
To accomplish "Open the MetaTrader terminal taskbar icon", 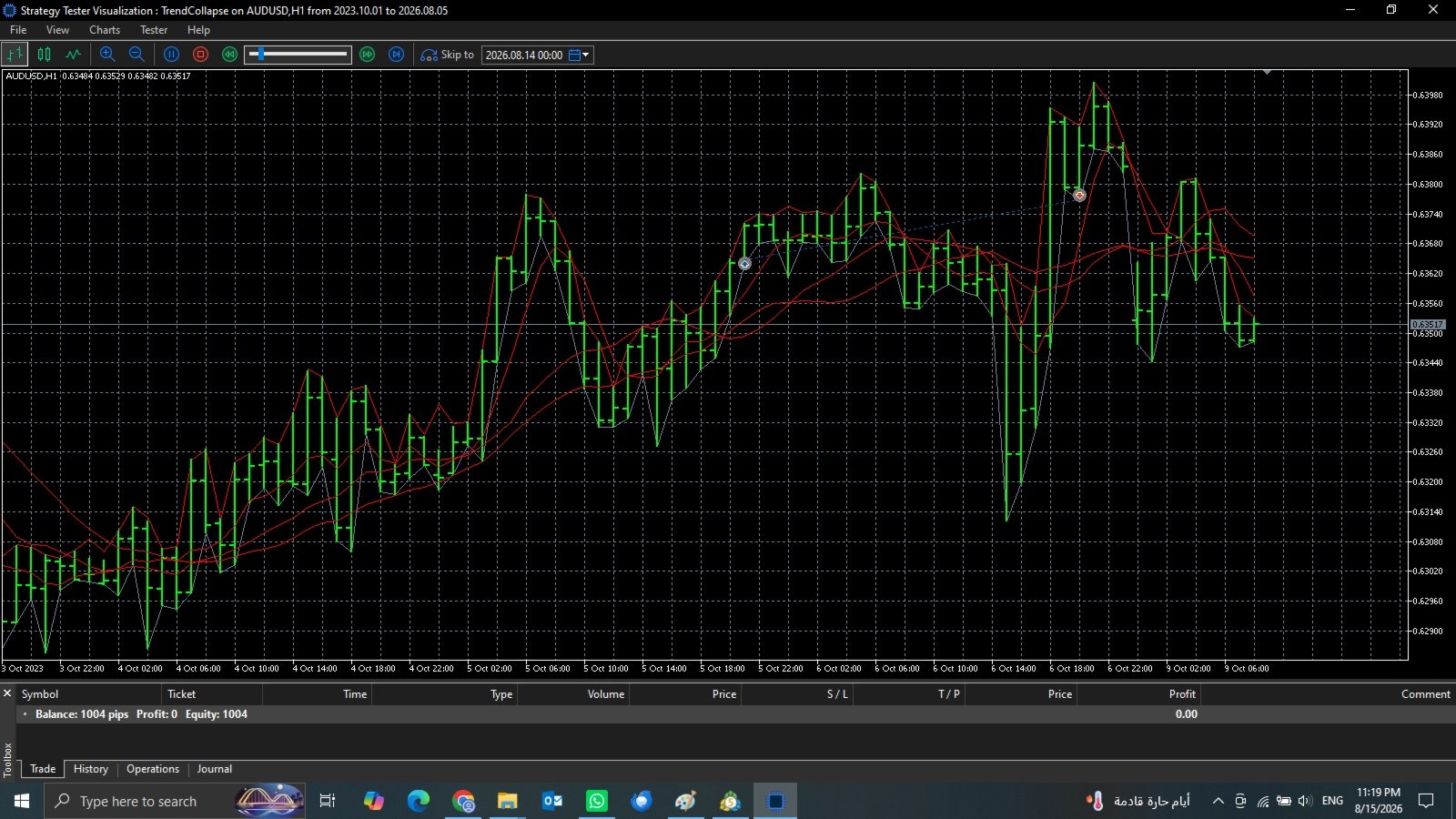I will point(731,801).
